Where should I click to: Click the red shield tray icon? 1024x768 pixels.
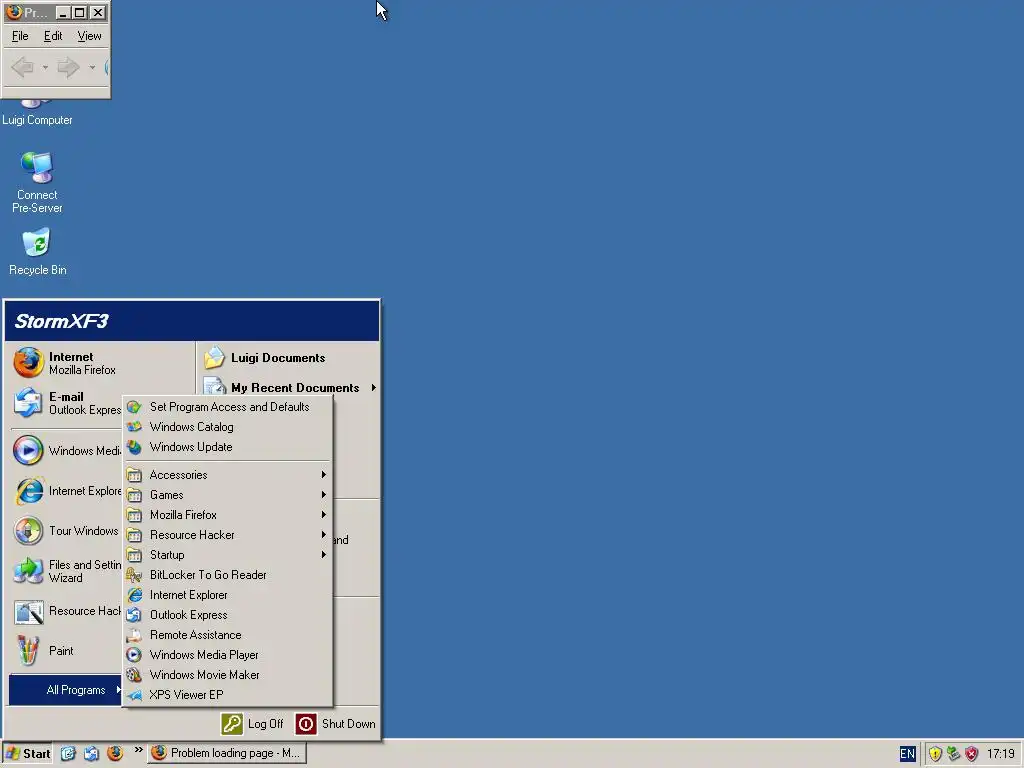pos(972,754)
